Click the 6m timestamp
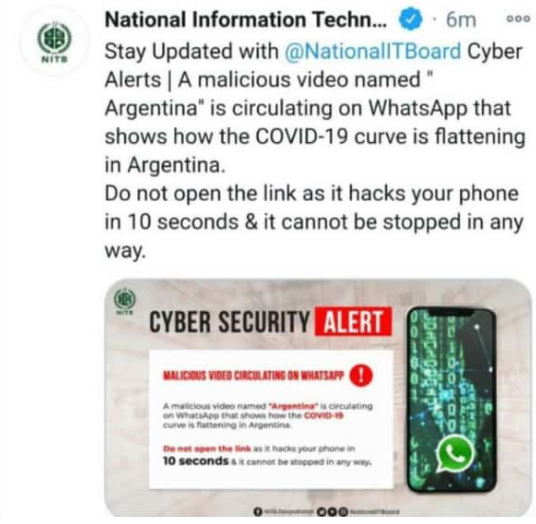 [x=461, y=20]
